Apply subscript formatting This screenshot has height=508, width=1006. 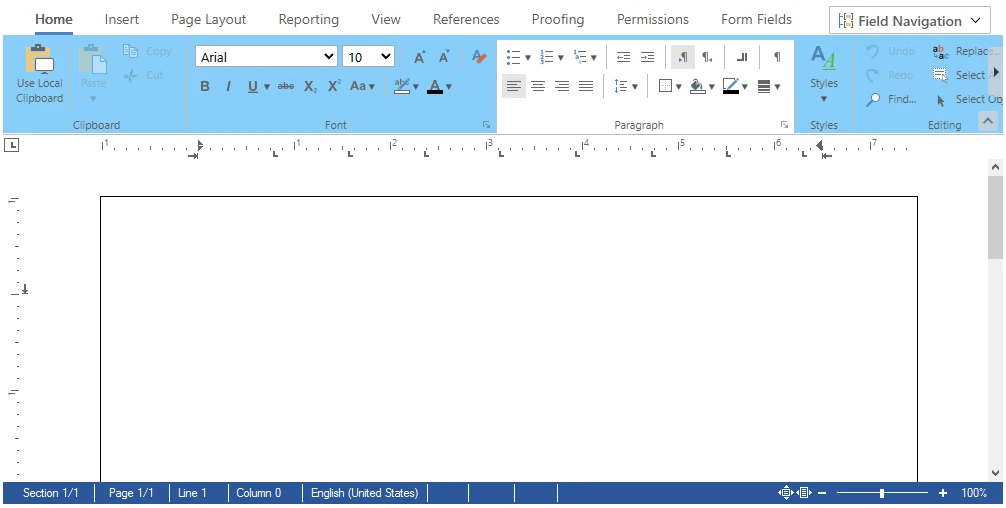(311, 86)
